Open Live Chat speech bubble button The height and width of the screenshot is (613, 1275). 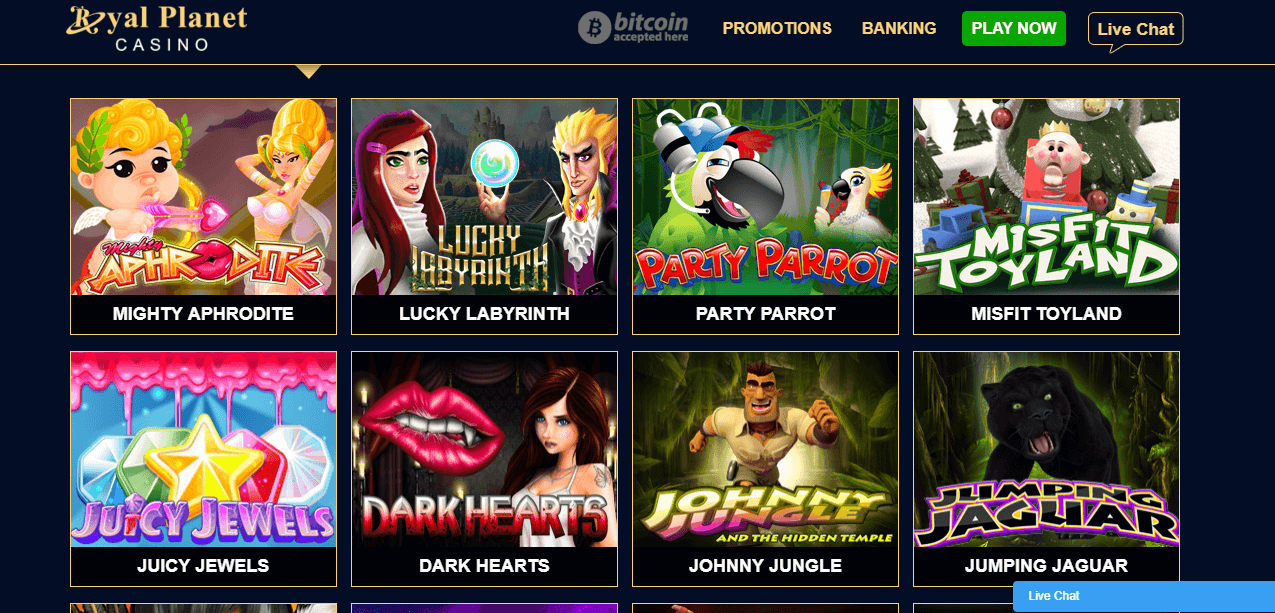click(x=1135, y=30)
